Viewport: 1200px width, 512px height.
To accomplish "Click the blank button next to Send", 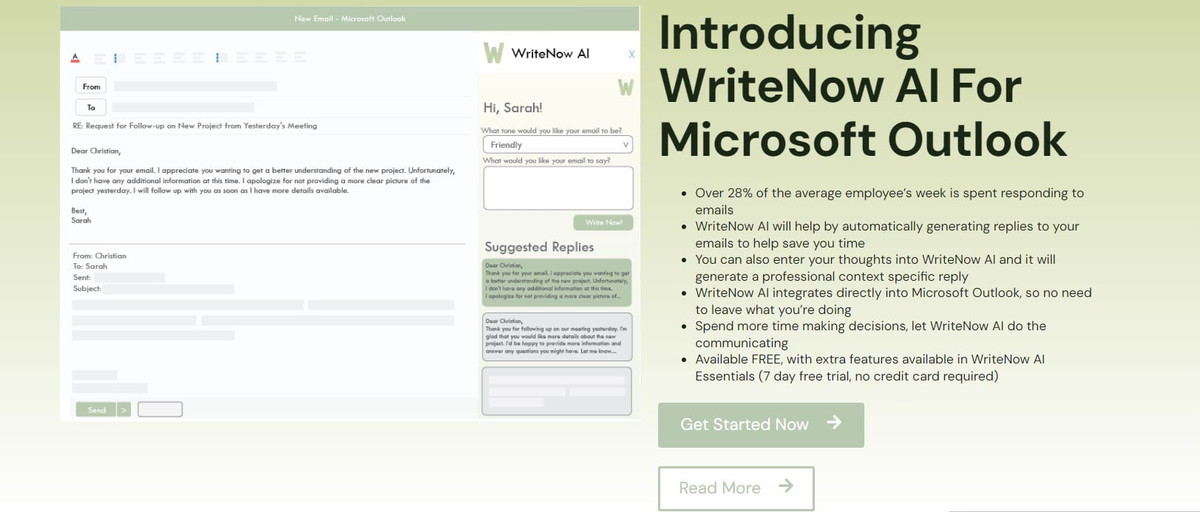I will [x=160, y=409].
